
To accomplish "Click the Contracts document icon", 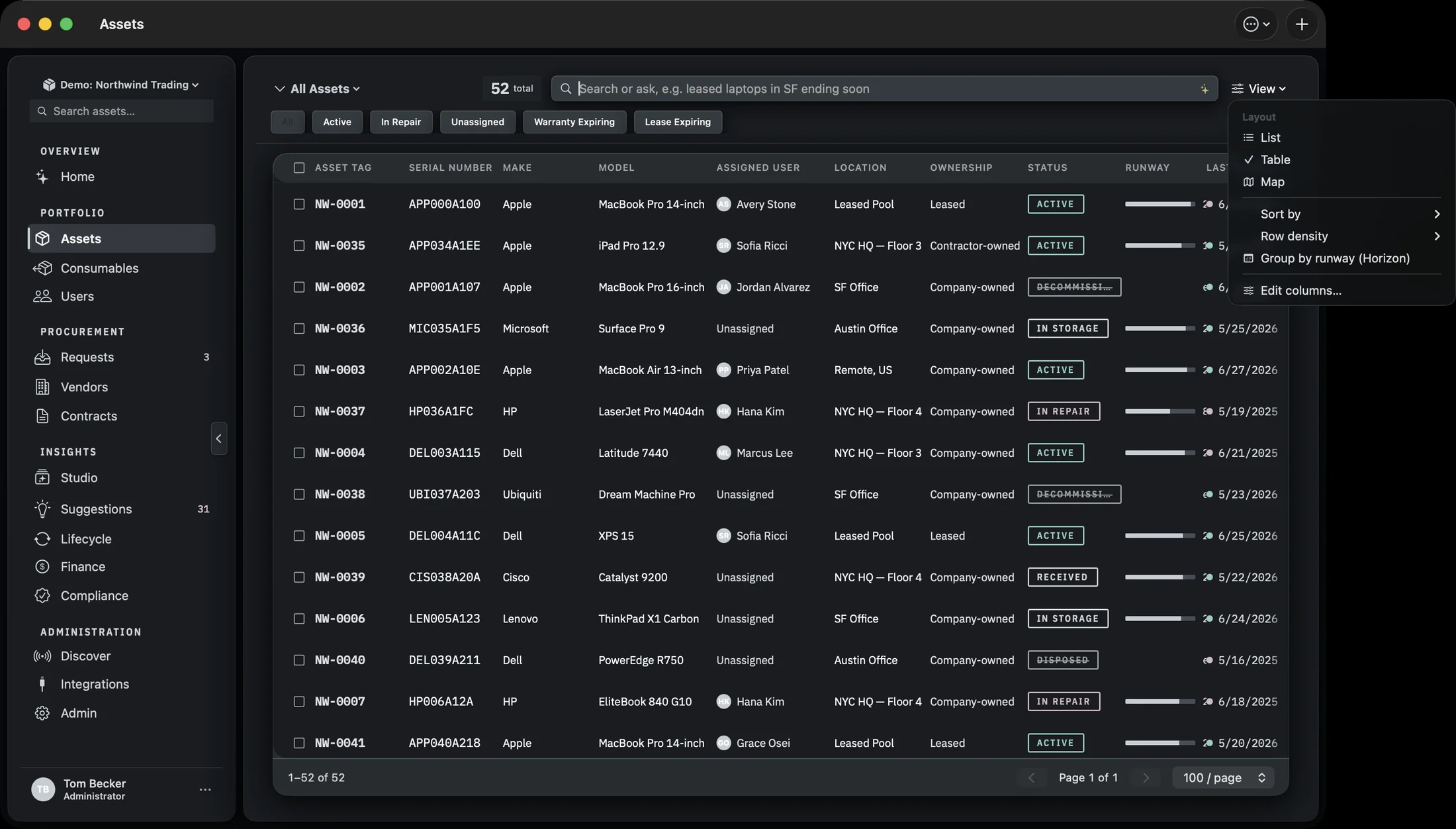I will coord(42,416).
